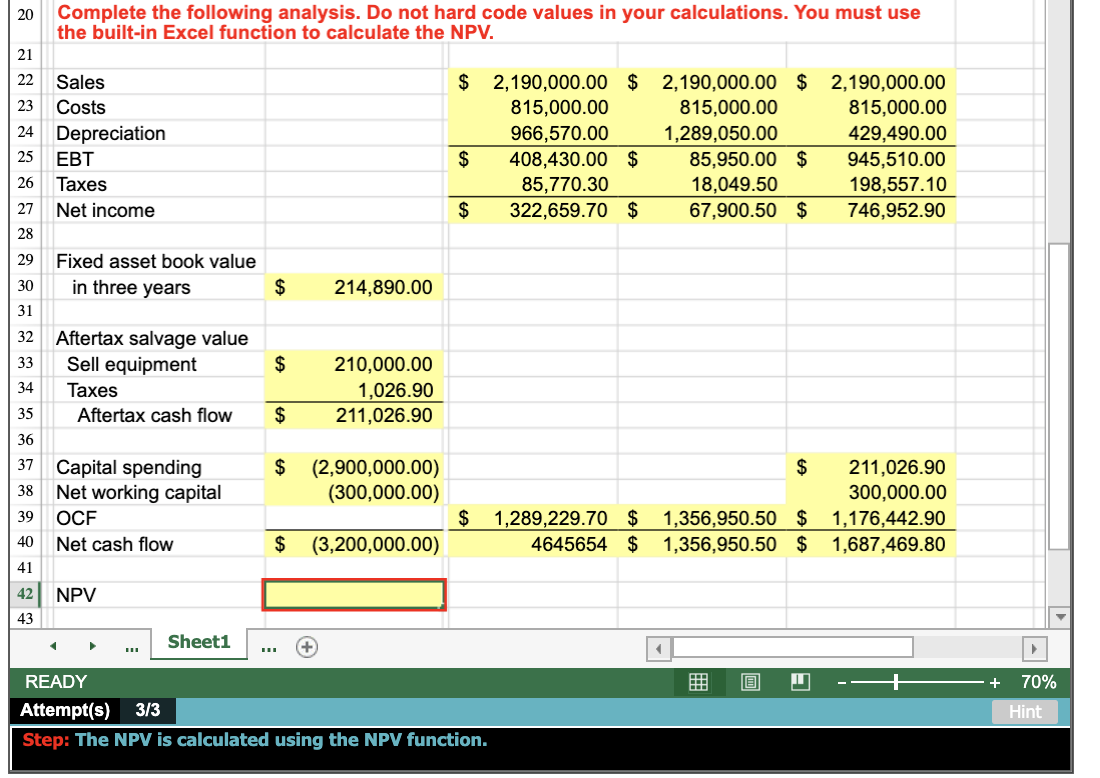Select the NPV answer input cell
This screenshot has height=778, width=1100.
353,595
